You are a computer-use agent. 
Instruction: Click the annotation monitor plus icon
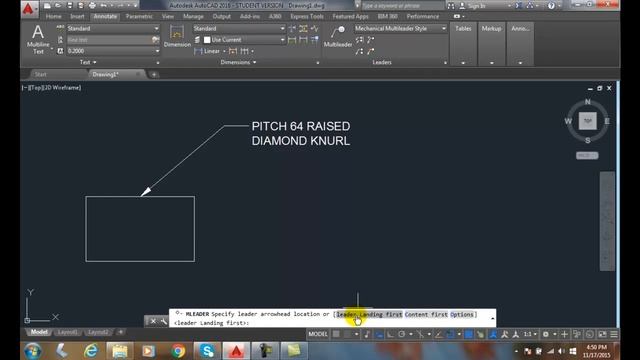coord(564,334)
